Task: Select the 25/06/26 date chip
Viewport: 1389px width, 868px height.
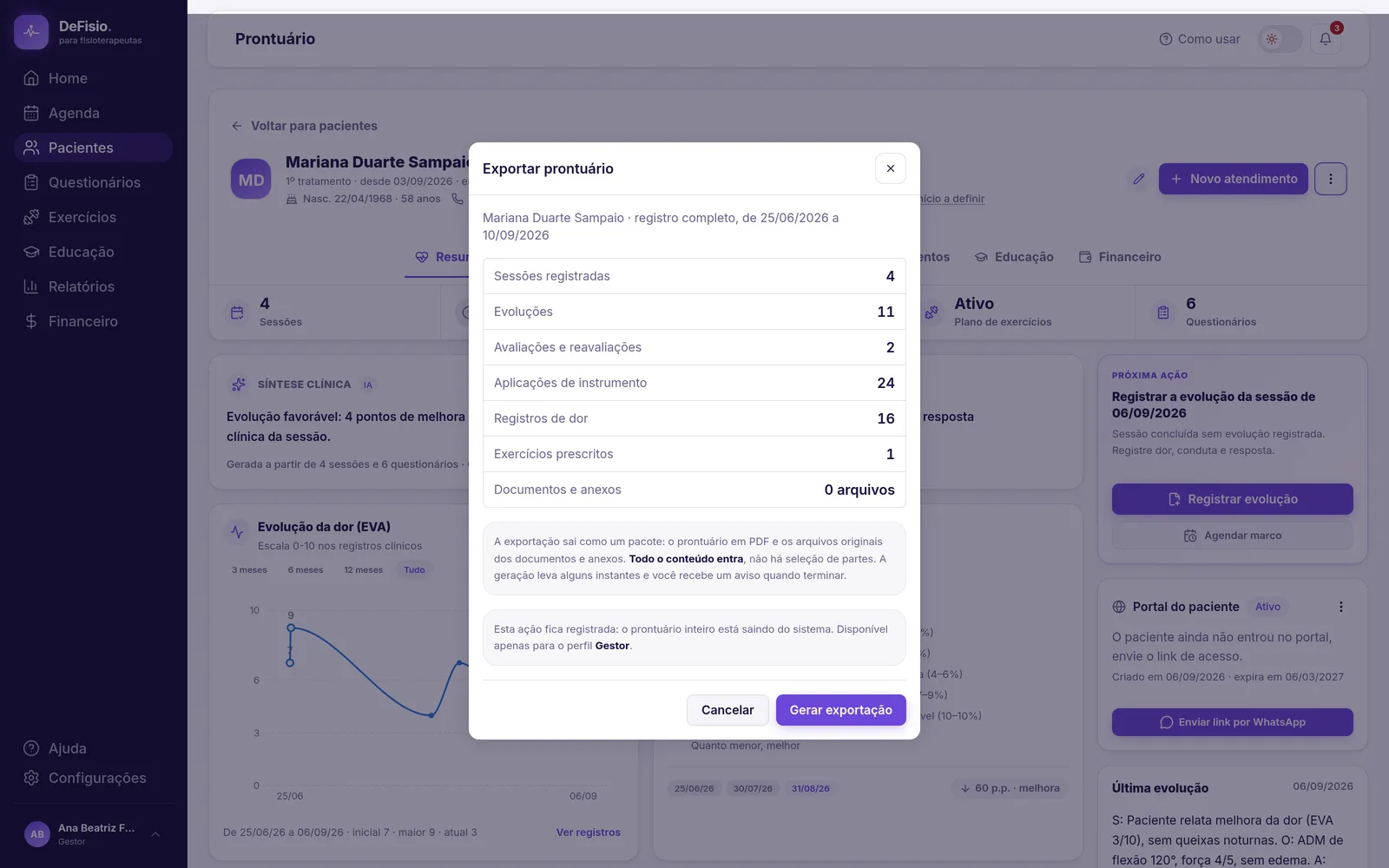Action: coord(694,788)
